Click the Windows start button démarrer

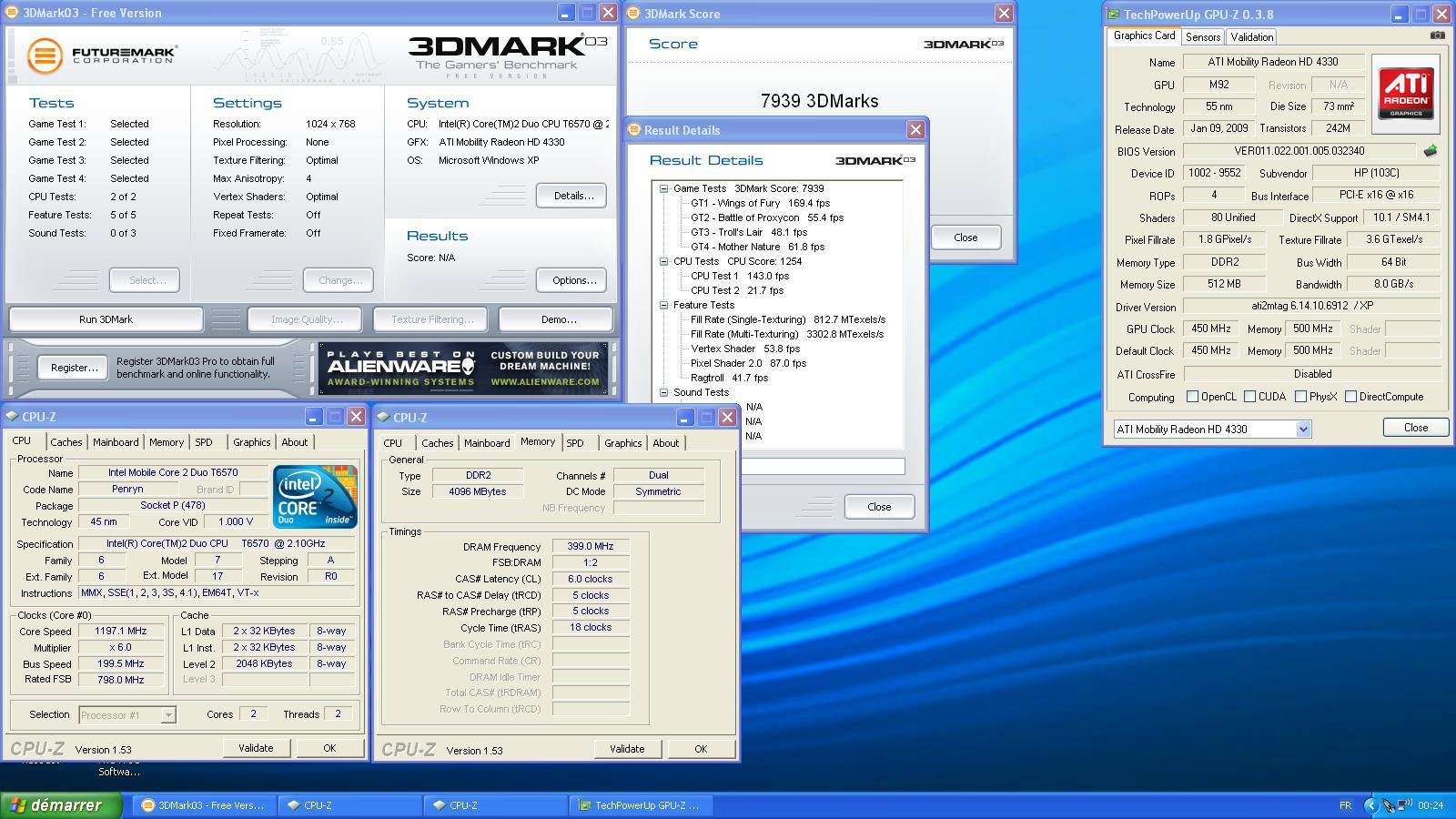pyautogui.click(x=61, y=804)
